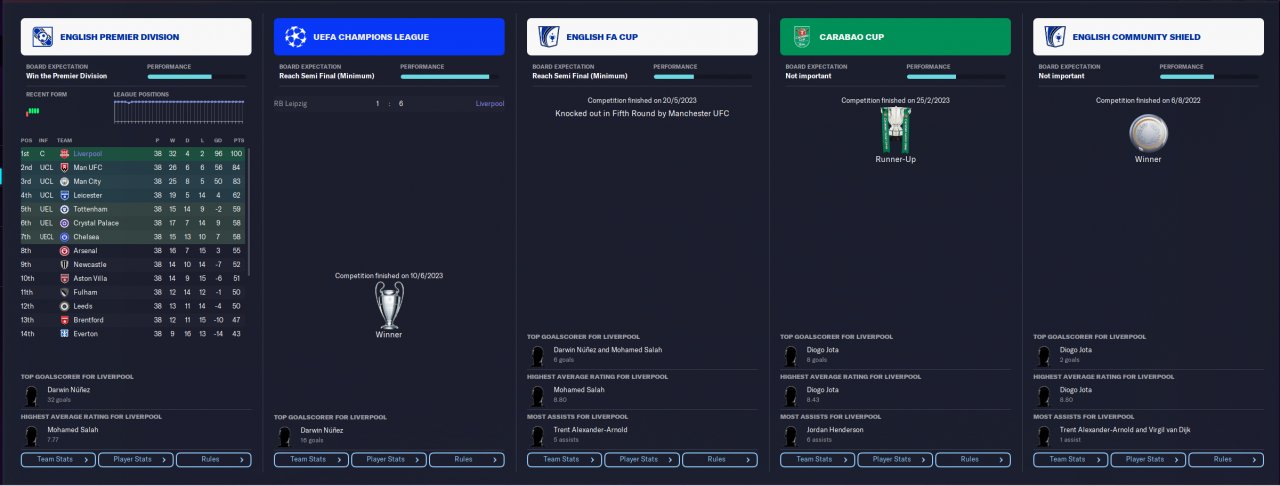Click Trent Alexander-Arnold and Virgil van Dijk text
This screenshot has width=1280, height=486.
[x=1125, y=431]
